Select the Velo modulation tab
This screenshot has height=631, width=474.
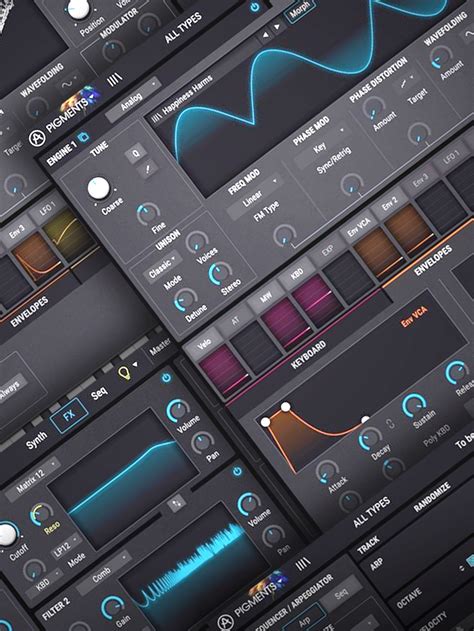(x=204, y=343)
